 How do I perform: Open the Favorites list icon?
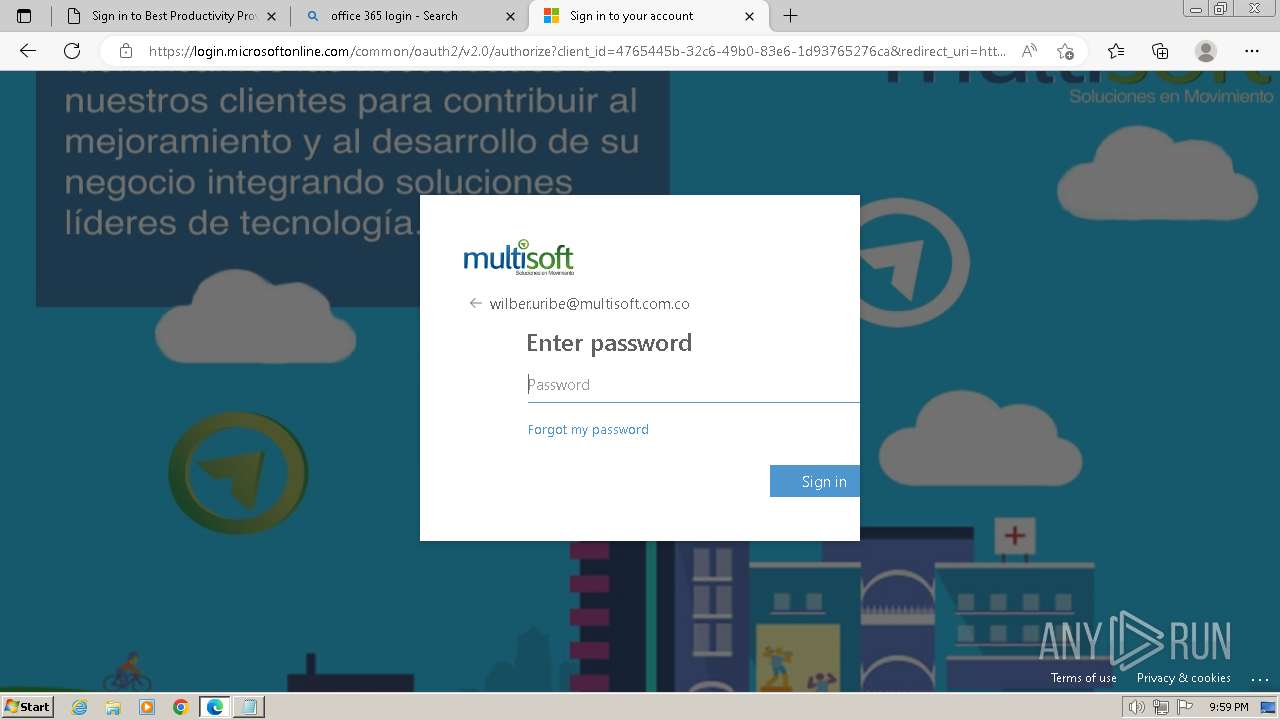(x=1116, y=51)
